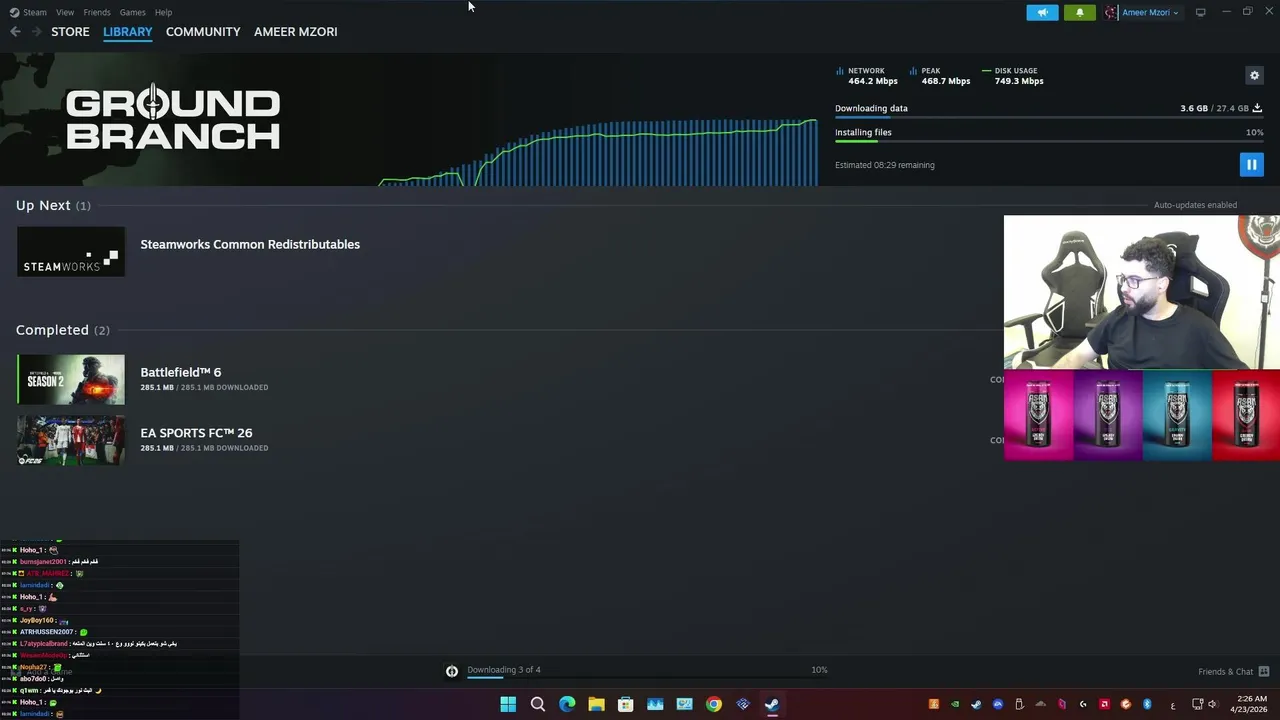Click the Peak speed stat

(940, 76)
